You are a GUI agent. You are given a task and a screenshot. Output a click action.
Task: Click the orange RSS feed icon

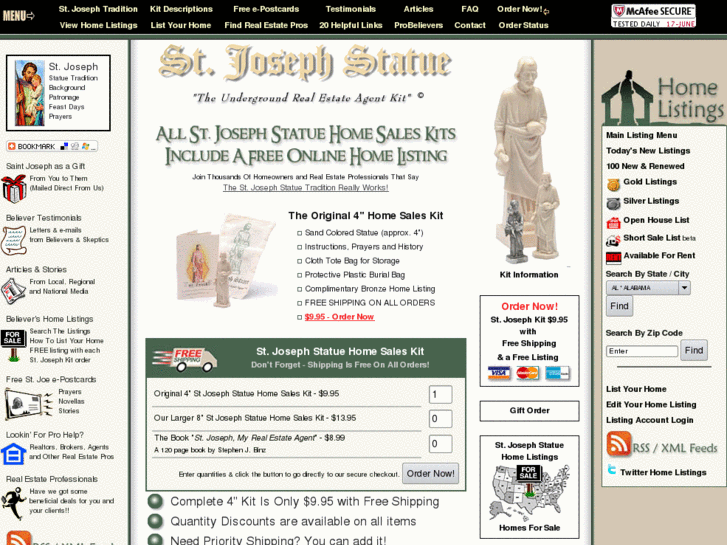(619, 444)
